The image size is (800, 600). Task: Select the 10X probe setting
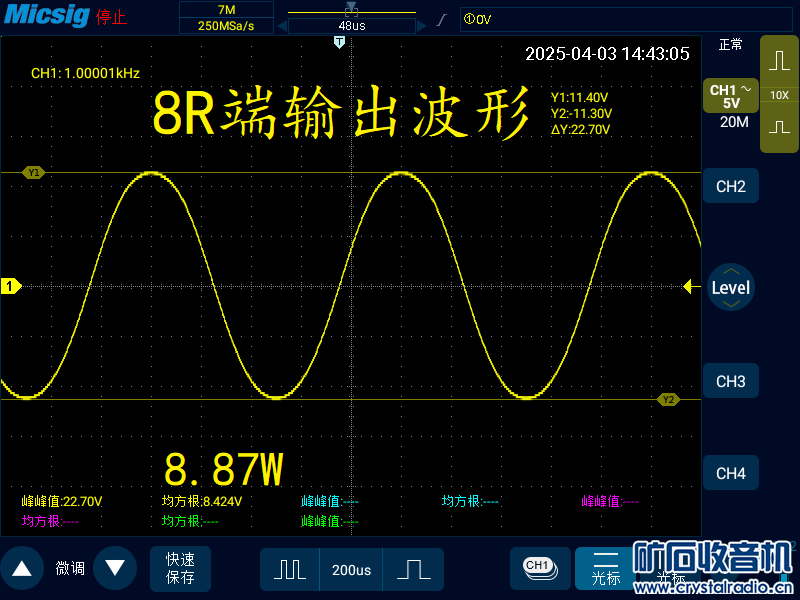(779, 95)
